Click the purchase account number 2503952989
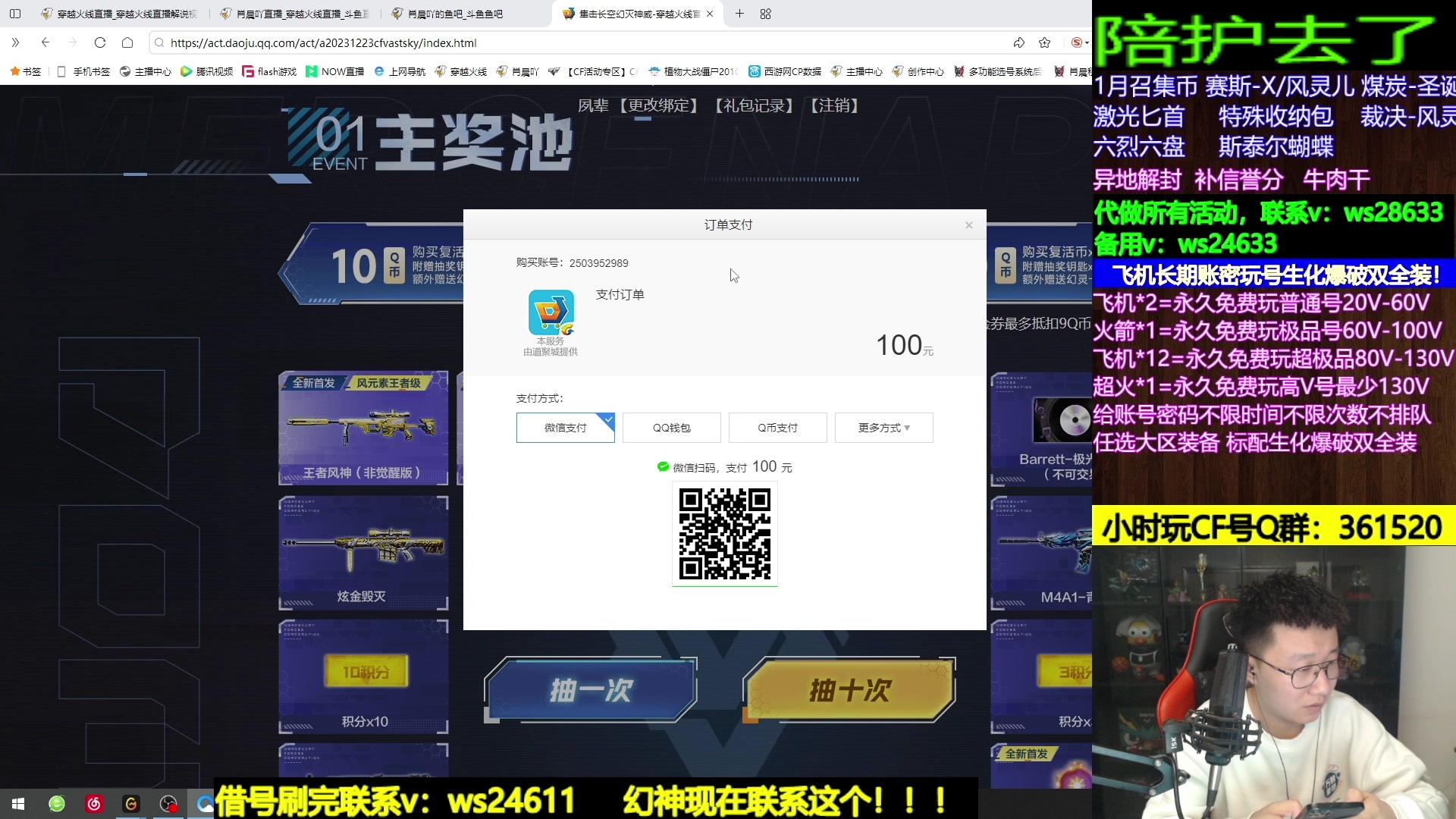This screenshot has width=1456, height=819. click(599, 263)
